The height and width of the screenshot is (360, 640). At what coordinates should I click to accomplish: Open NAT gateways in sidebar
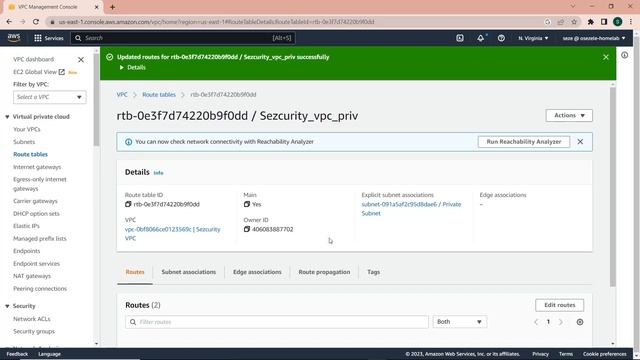click(32, 276)
